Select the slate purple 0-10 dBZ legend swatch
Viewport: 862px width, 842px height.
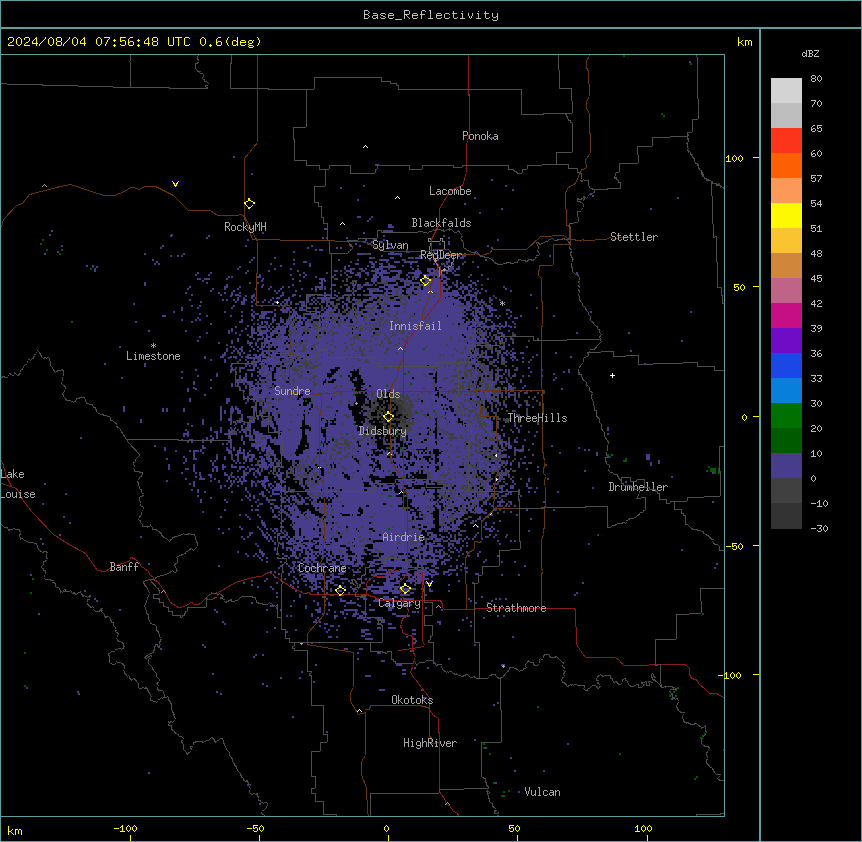pos(786,466)
